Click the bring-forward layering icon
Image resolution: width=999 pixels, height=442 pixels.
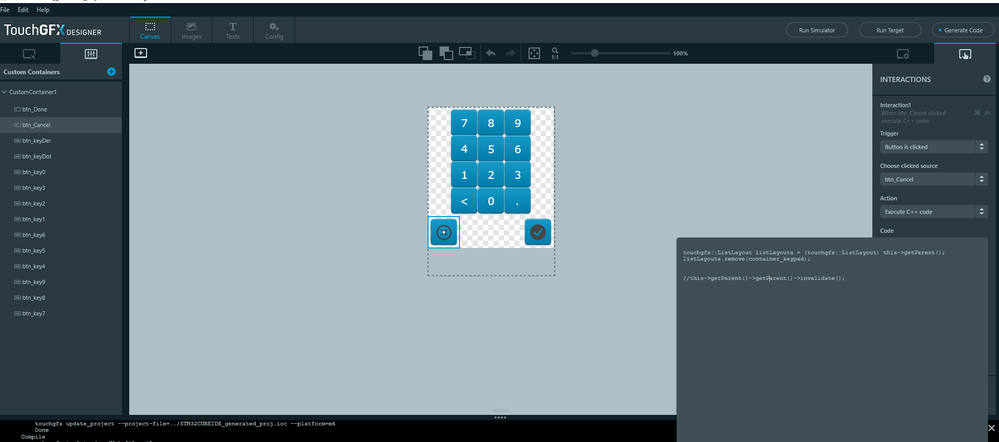coord(425,53)
